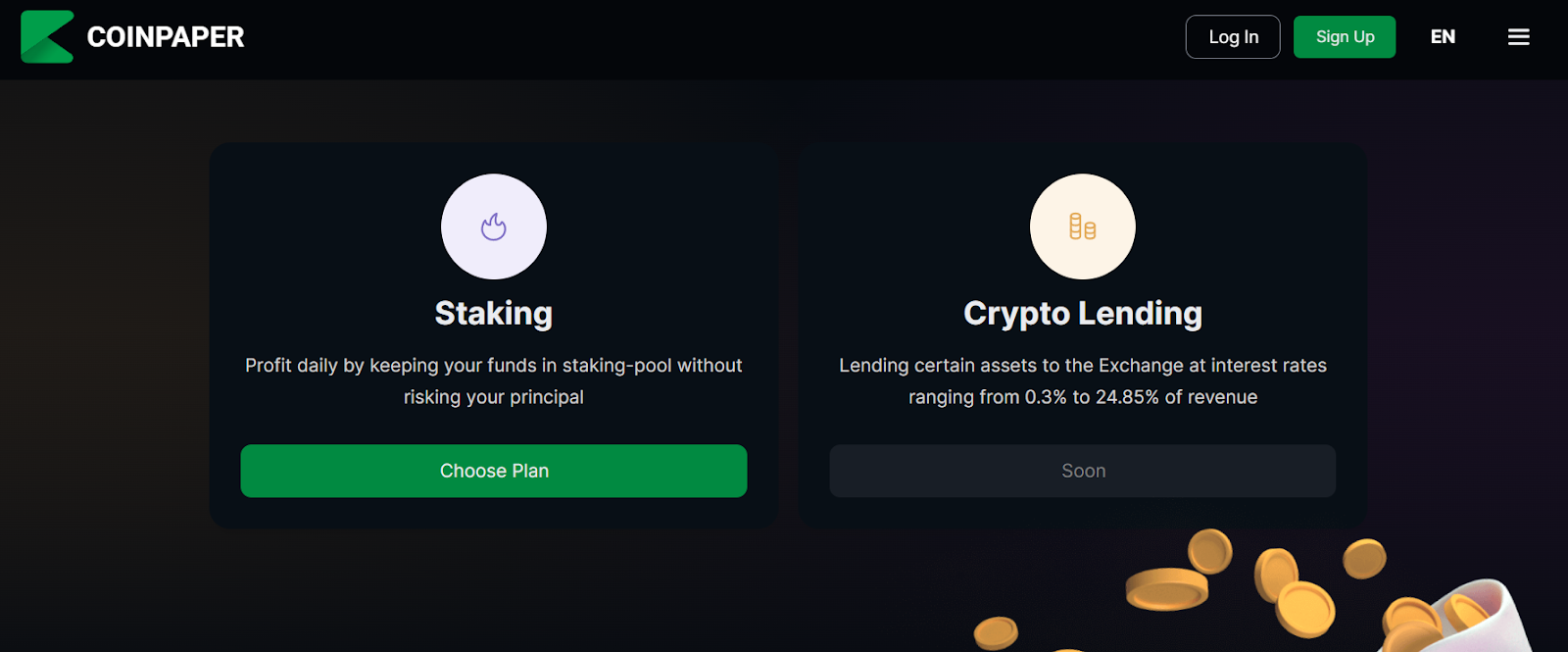Click the Staking flame icon

[494, 226]
